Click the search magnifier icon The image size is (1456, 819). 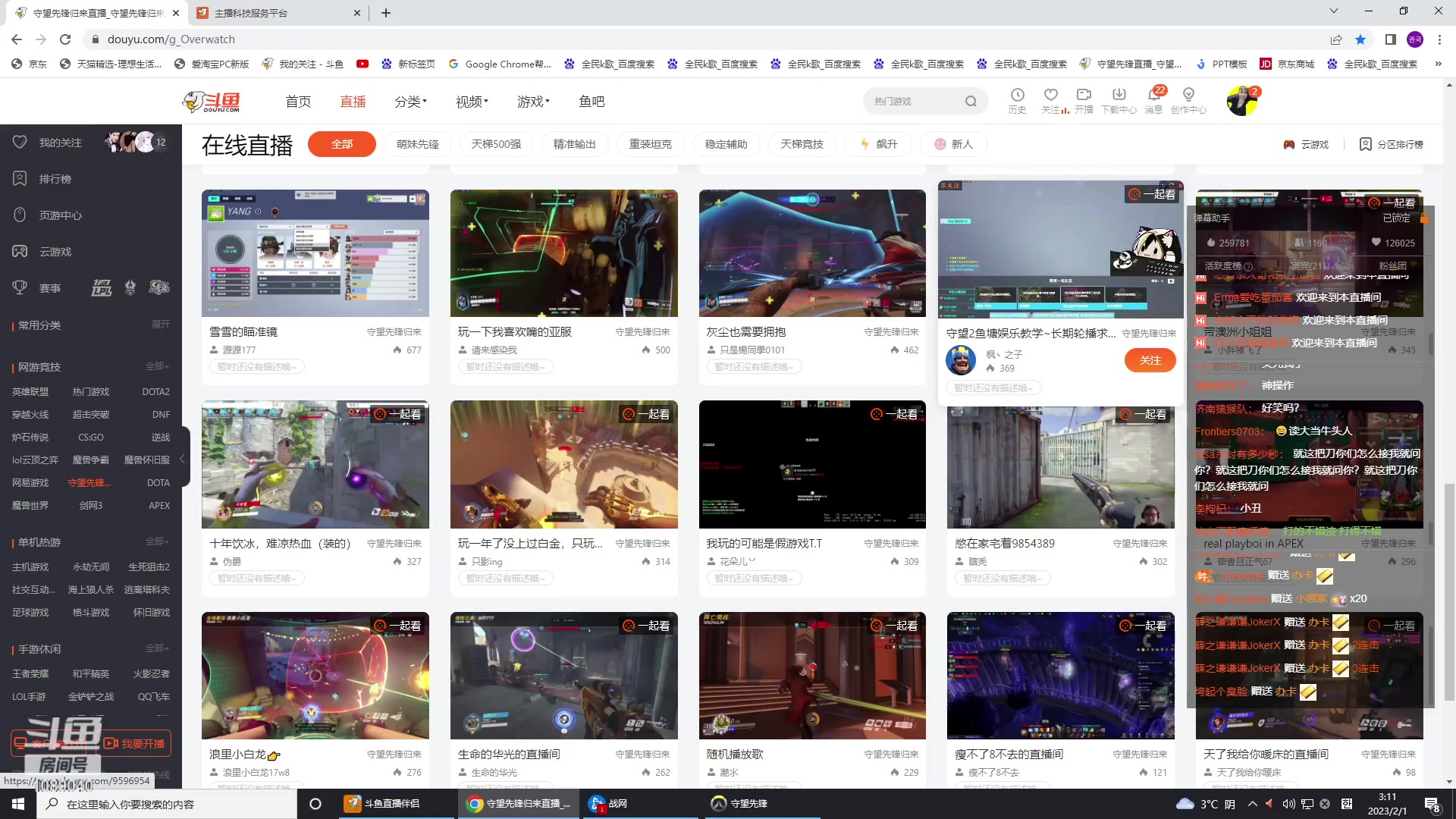click(971, 101)
